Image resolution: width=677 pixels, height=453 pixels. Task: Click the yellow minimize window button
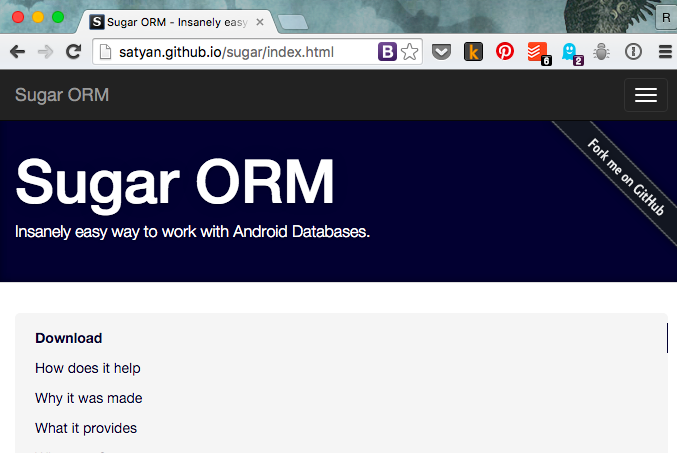point(38,17)
